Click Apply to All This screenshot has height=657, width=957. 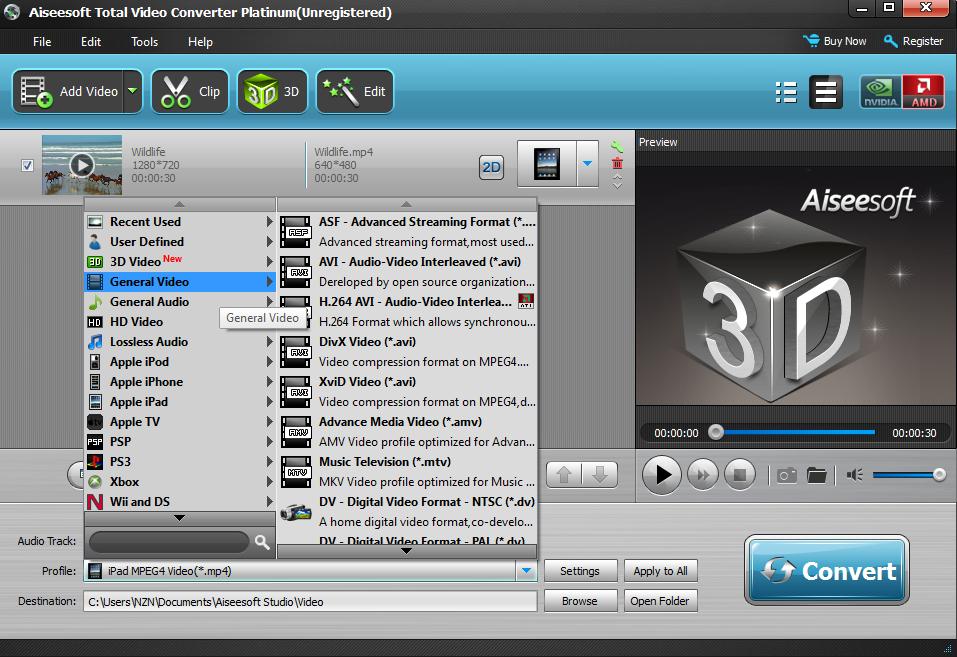[660, 570]
